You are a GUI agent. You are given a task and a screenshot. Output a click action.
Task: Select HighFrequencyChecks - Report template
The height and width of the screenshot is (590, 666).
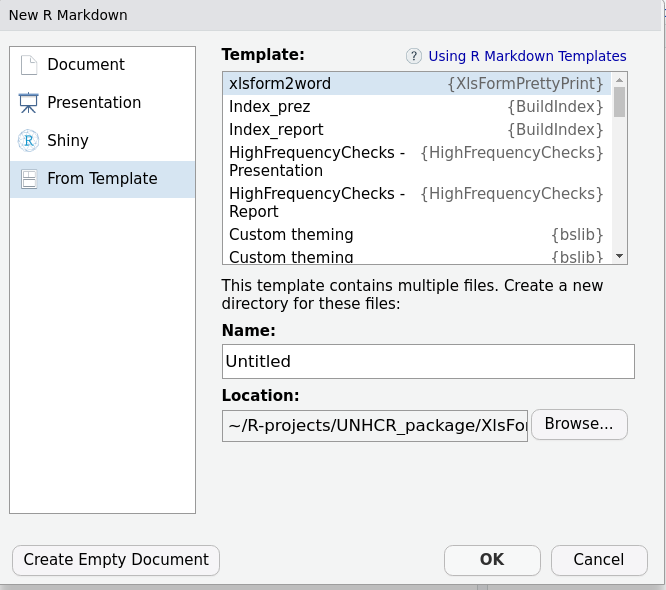point(417,202)
